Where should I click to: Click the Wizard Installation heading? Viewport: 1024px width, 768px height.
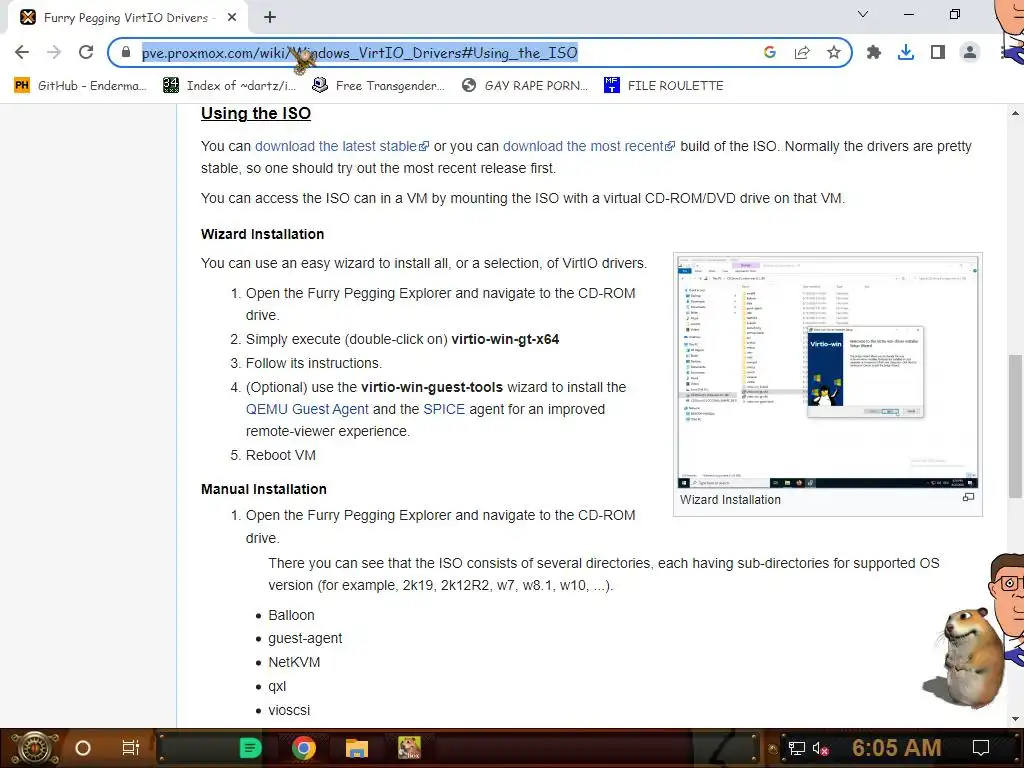pos(263,234)
